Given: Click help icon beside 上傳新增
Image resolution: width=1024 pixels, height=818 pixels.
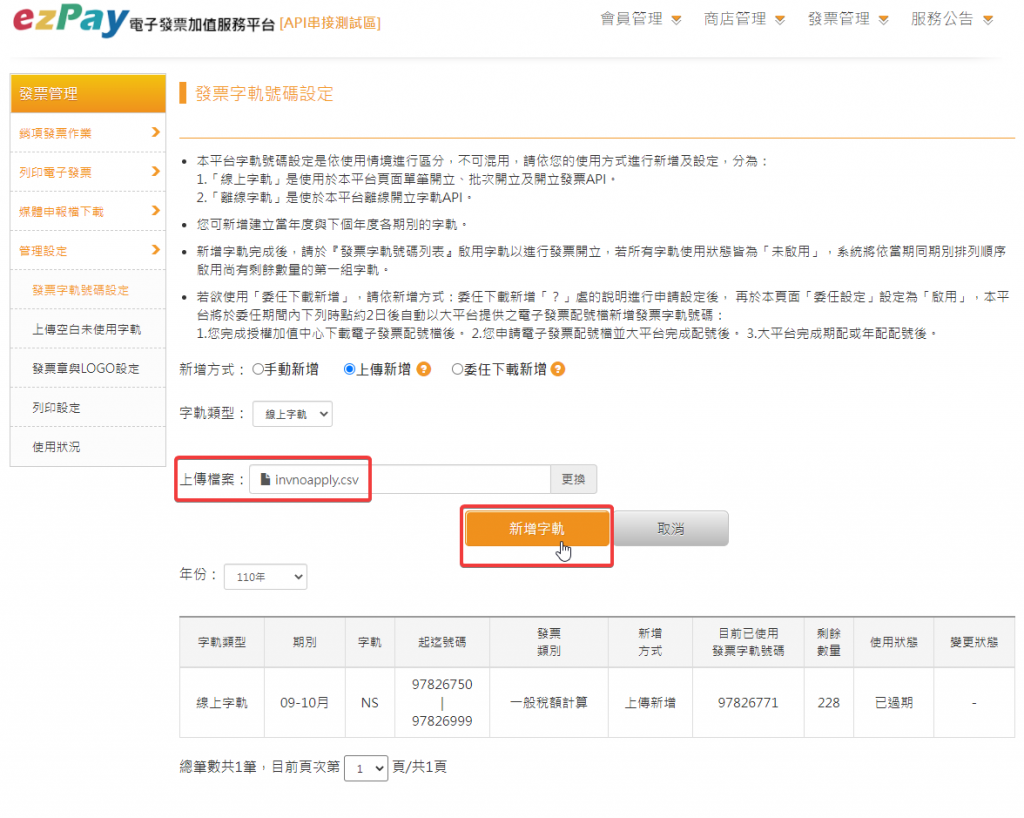Looking at the screenshot, I should (x=424, y=369).
